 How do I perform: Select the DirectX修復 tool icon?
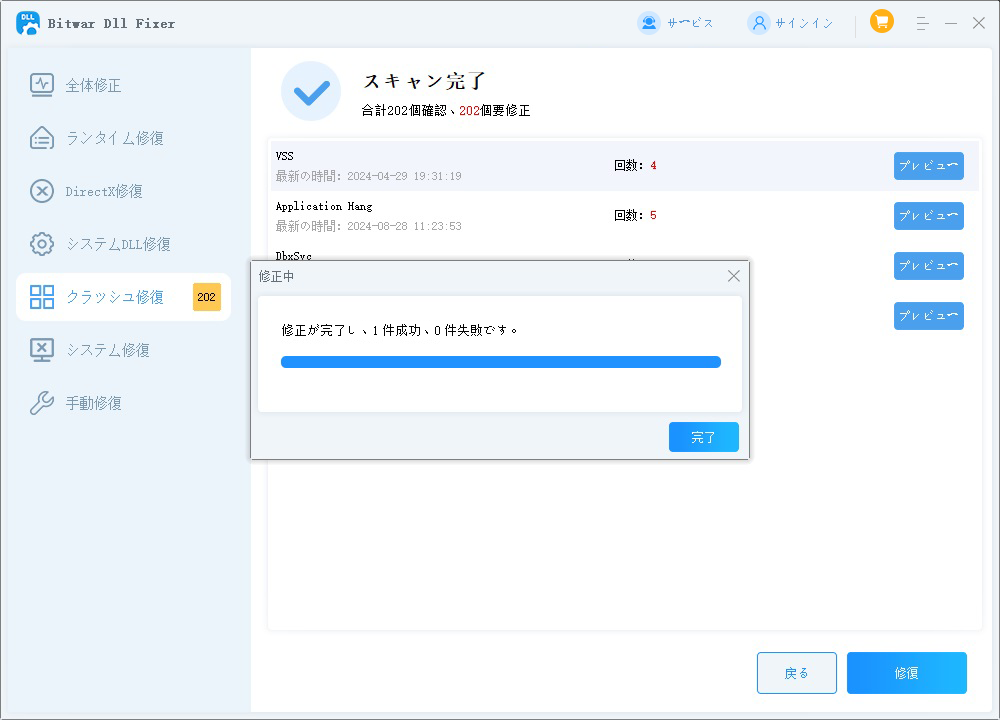(x=42, y=191)
